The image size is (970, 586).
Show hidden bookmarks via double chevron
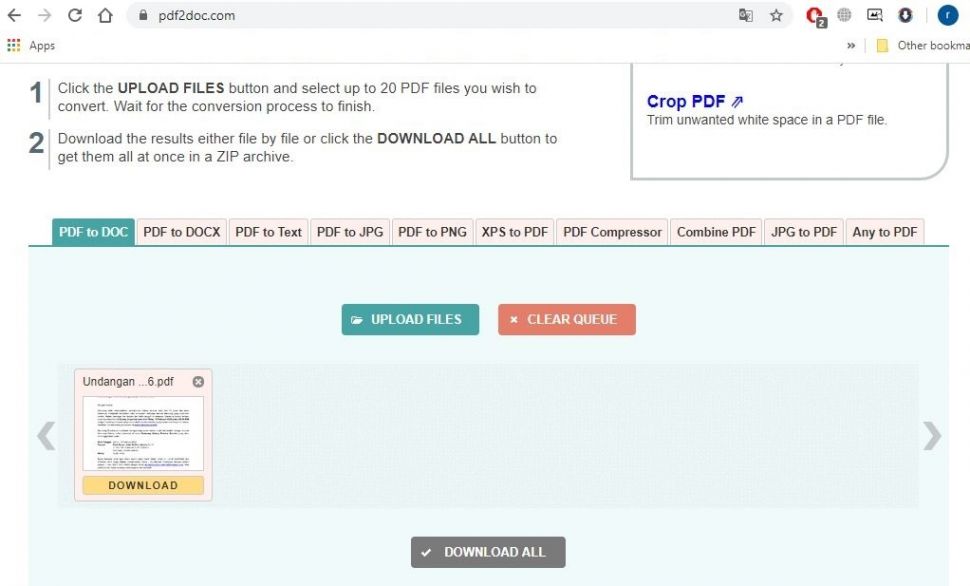851,45
